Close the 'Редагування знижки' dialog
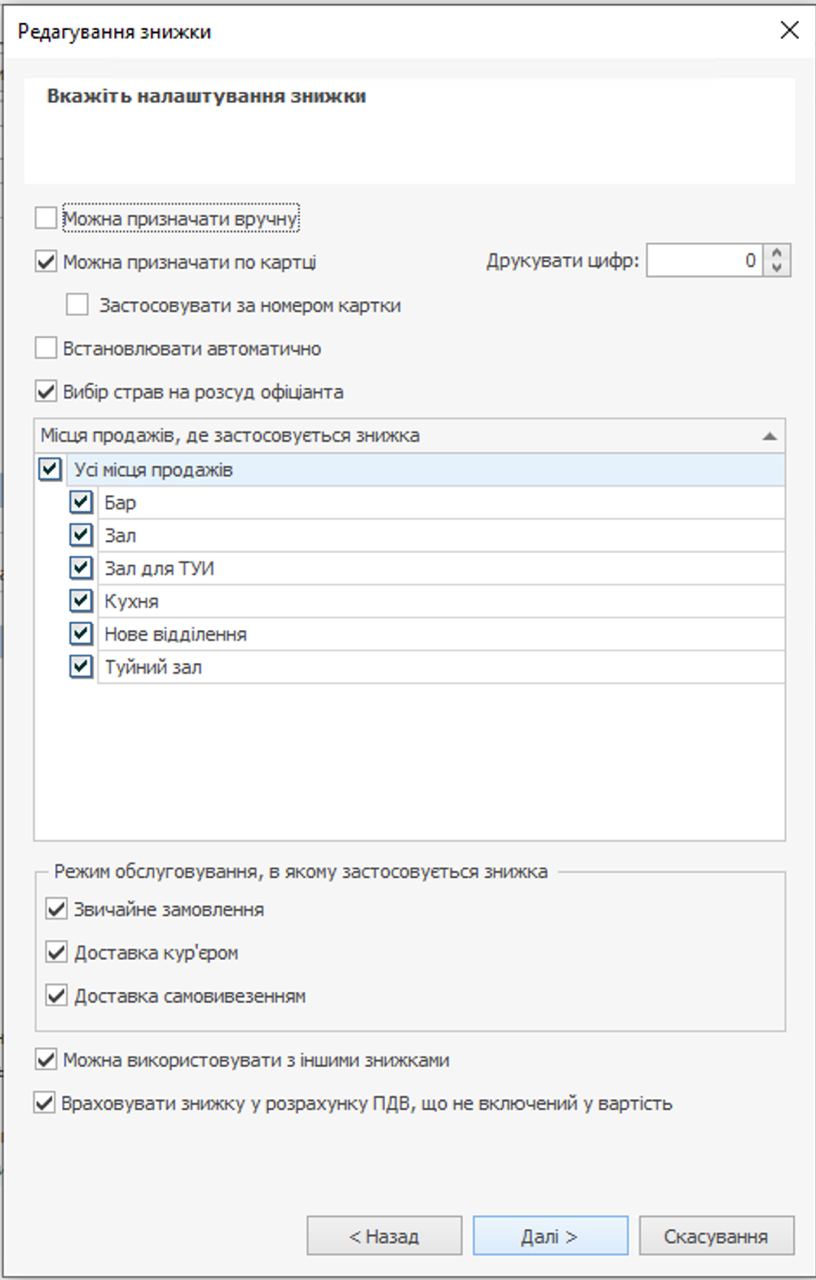The image size is (816, 1280). tap(789, 31)
